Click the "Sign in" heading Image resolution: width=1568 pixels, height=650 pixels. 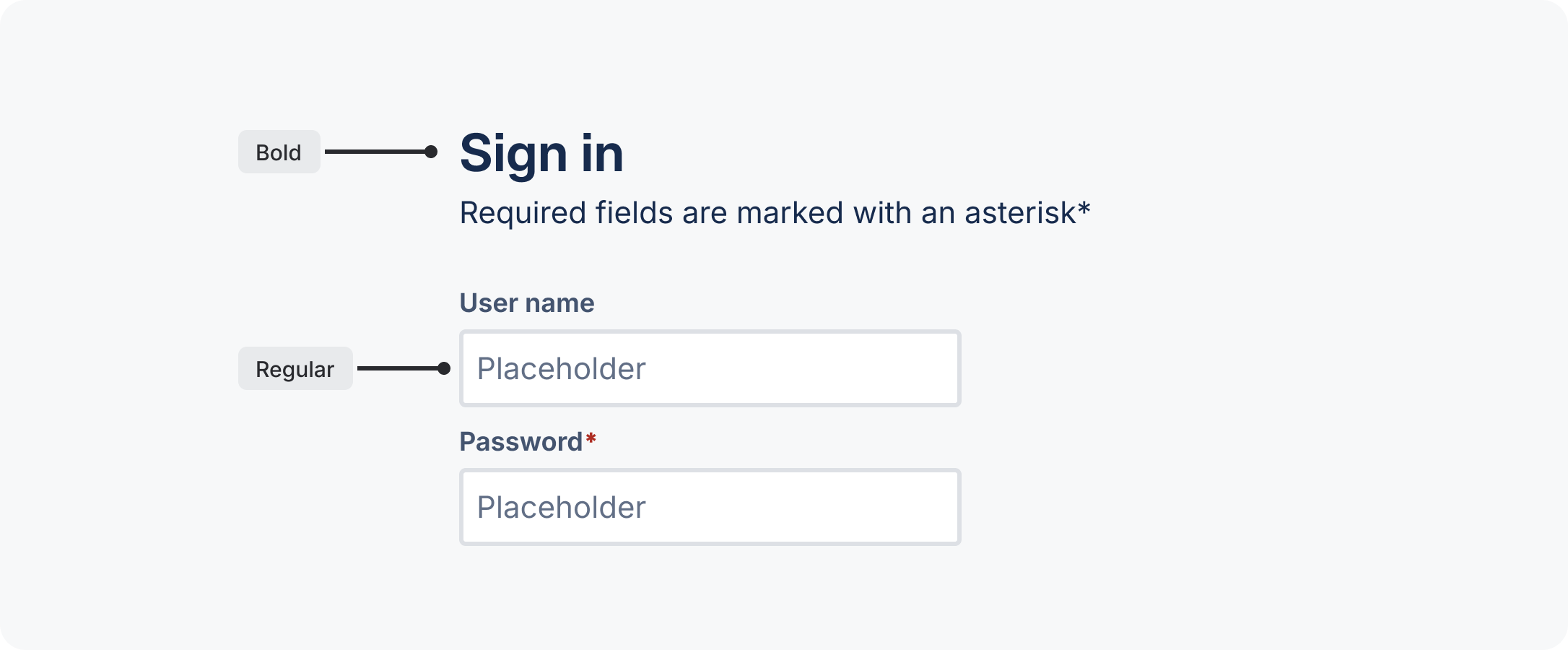point(541,153)
